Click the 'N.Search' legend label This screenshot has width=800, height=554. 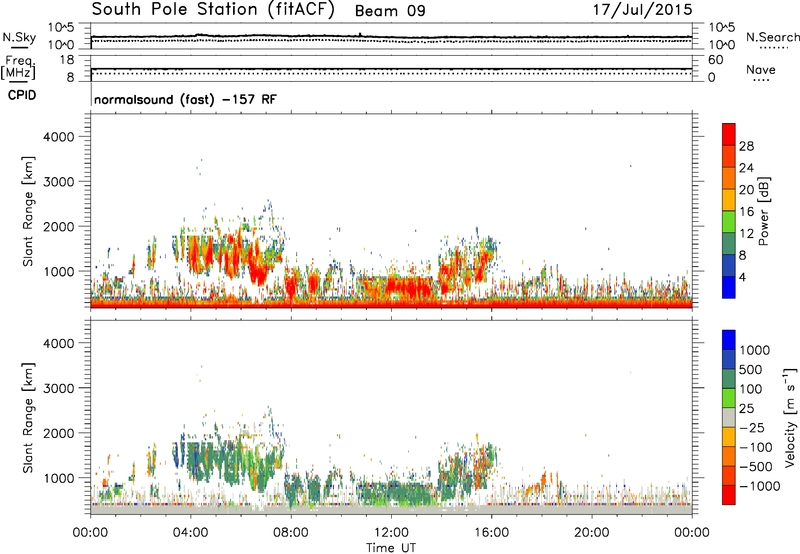pos(773,37)
